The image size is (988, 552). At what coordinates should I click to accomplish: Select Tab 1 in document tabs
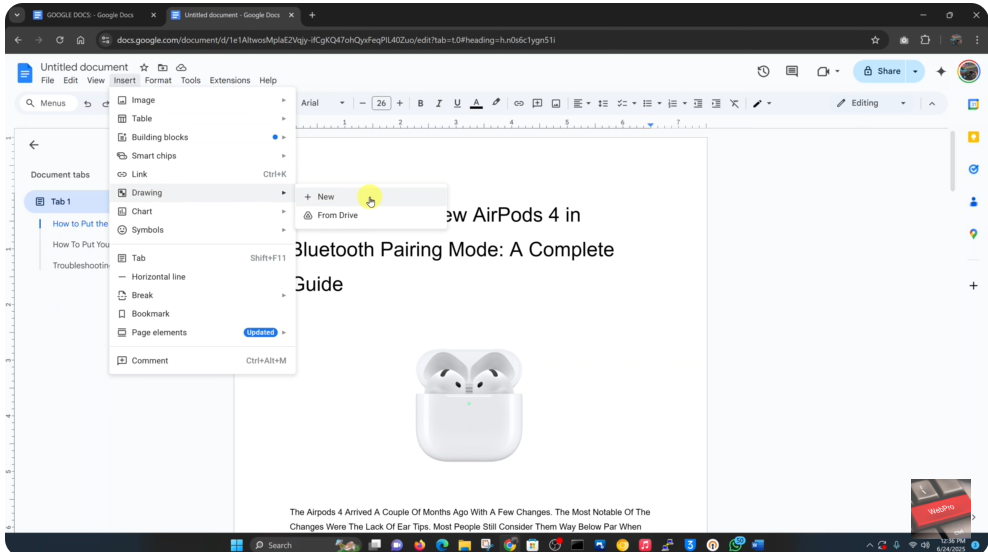tap(68, 202)
